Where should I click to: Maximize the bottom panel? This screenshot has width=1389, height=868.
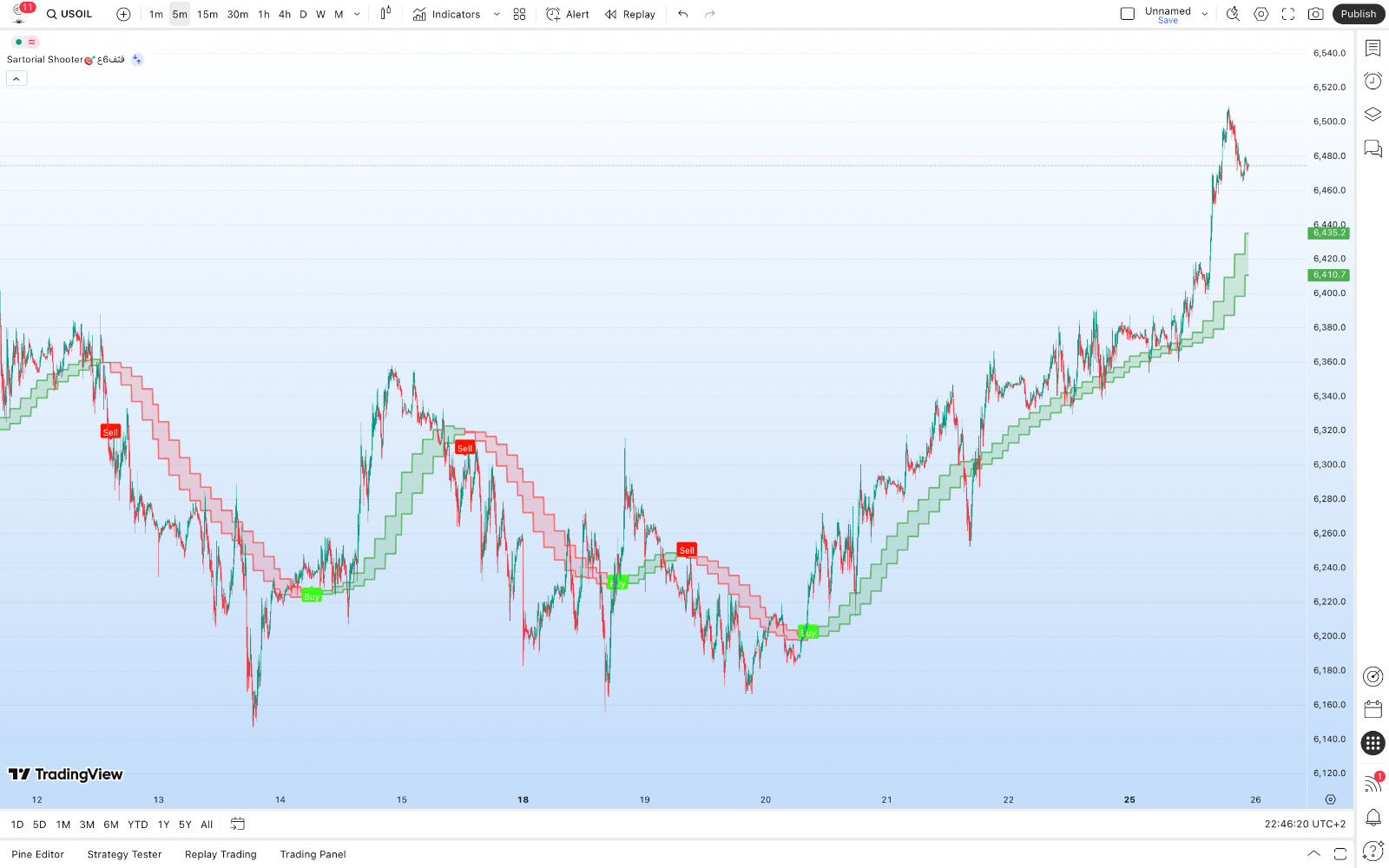(x=1340, y=854)
